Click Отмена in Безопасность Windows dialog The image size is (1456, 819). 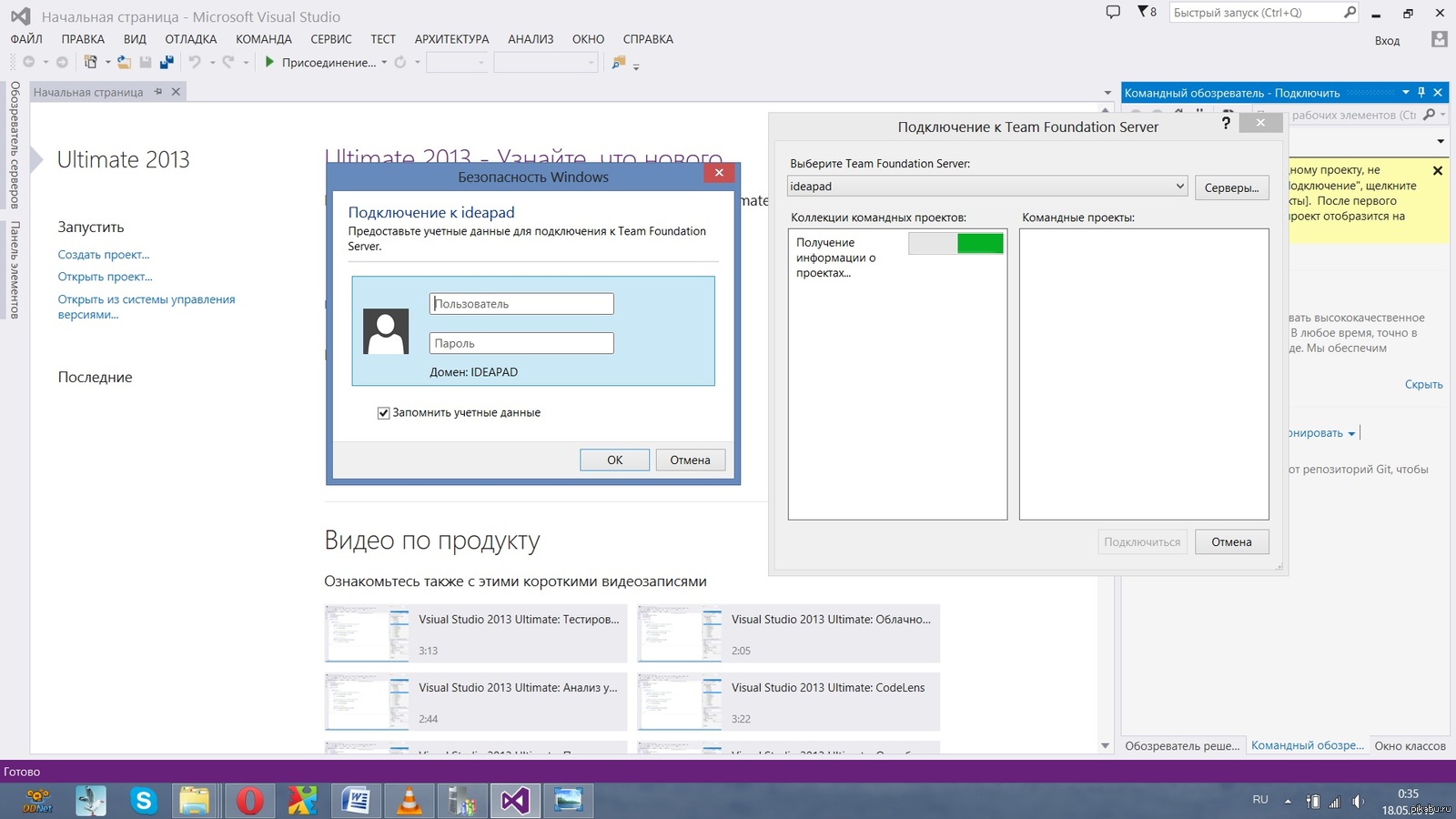click(690, 460)
